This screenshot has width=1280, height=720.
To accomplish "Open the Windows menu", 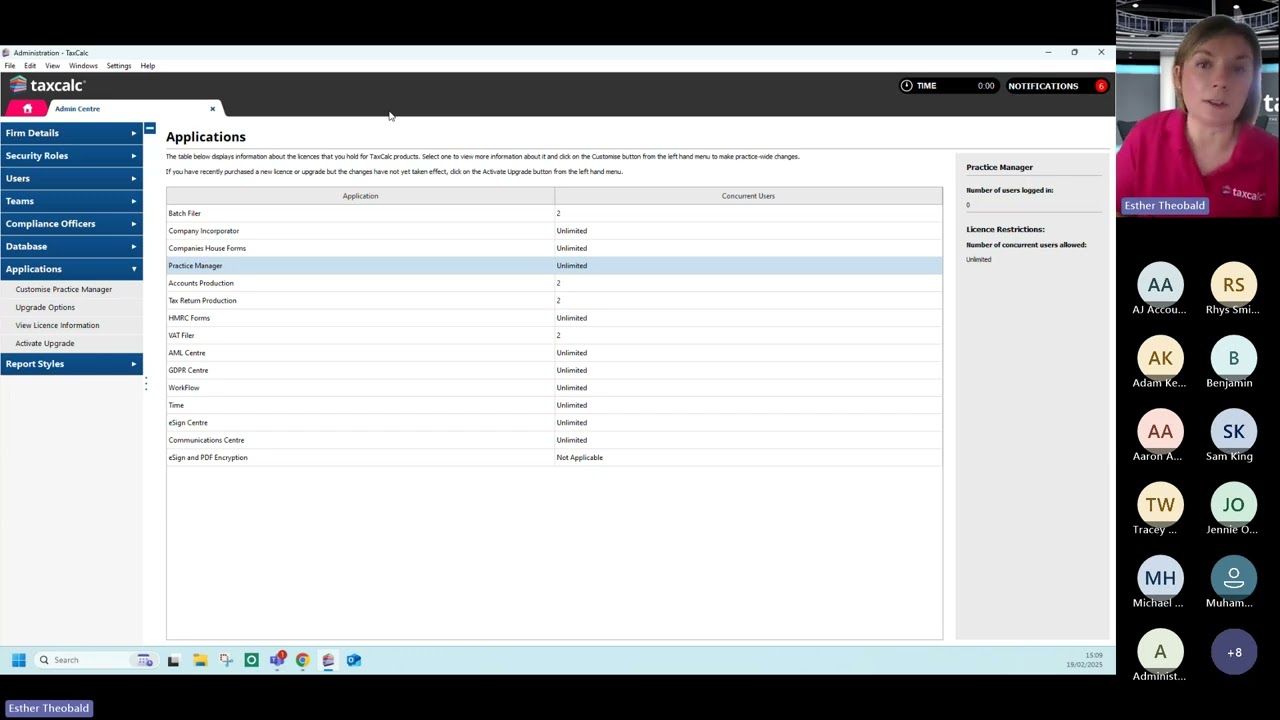I will [83, 66].
